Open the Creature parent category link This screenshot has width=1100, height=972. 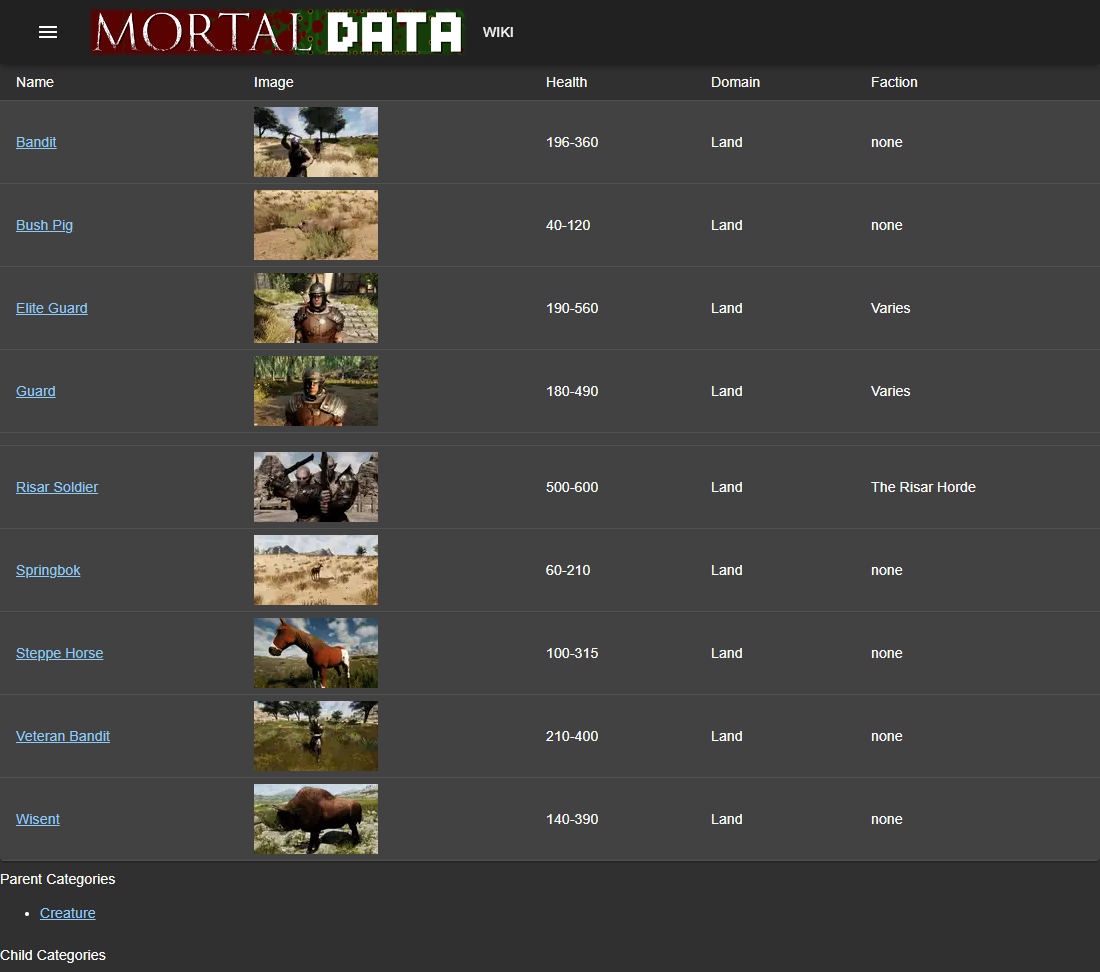pyautogui.click(x=68, y=913)
